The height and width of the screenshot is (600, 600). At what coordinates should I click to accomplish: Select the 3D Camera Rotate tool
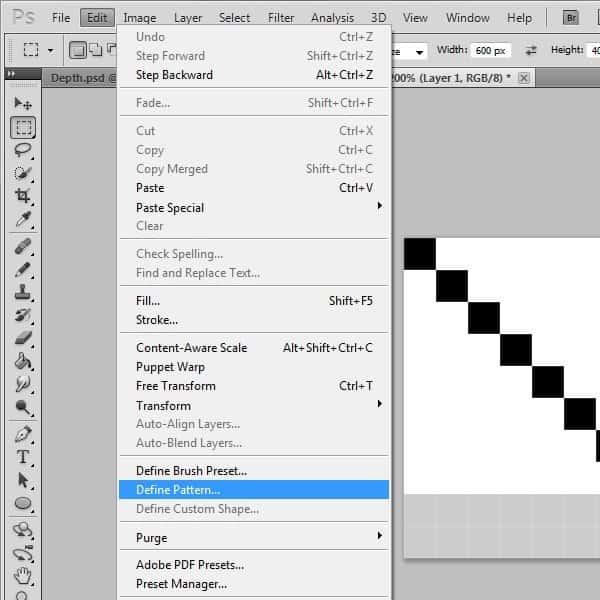coord(23,553)
